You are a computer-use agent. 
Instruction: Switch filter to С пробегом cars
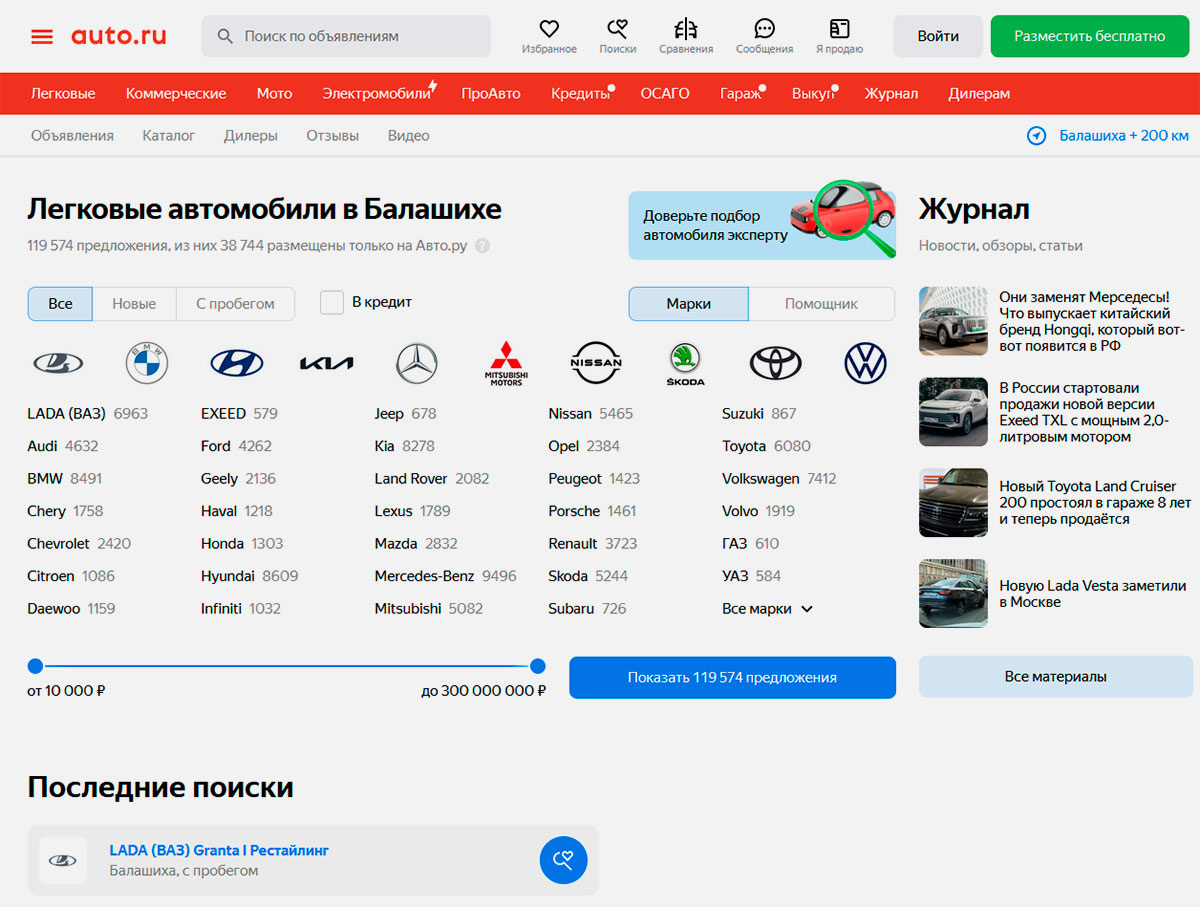coord(235,304)
